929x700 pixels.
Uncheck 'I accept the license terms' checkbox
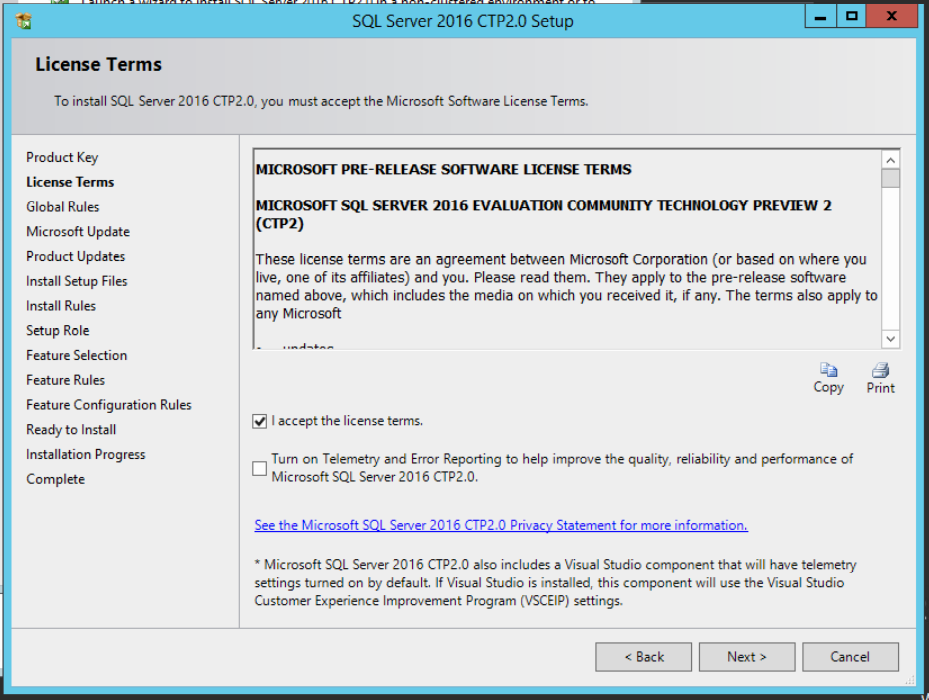(x=260, y=421)
